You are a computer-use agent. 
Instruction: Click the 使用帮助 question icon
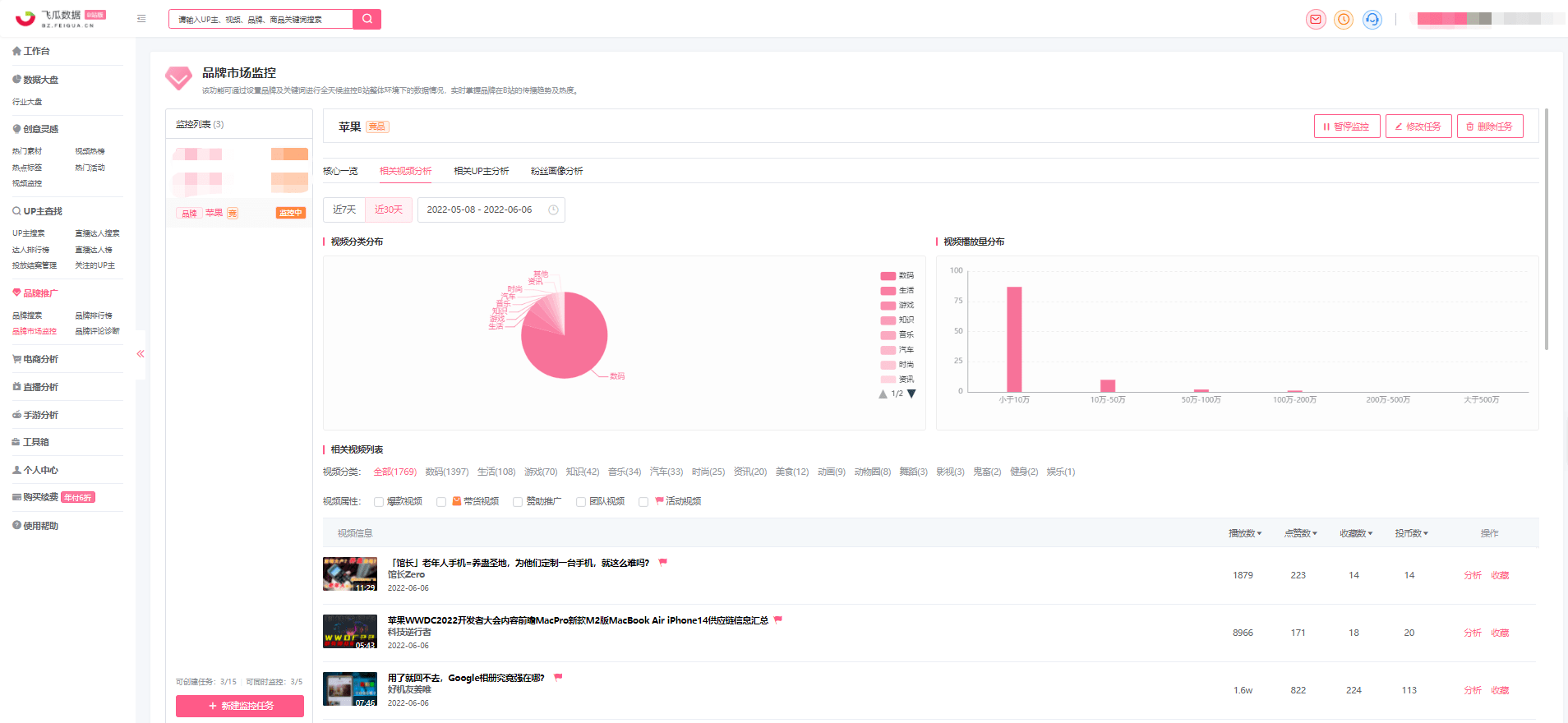pyautogui.click(x=16, y=526)
